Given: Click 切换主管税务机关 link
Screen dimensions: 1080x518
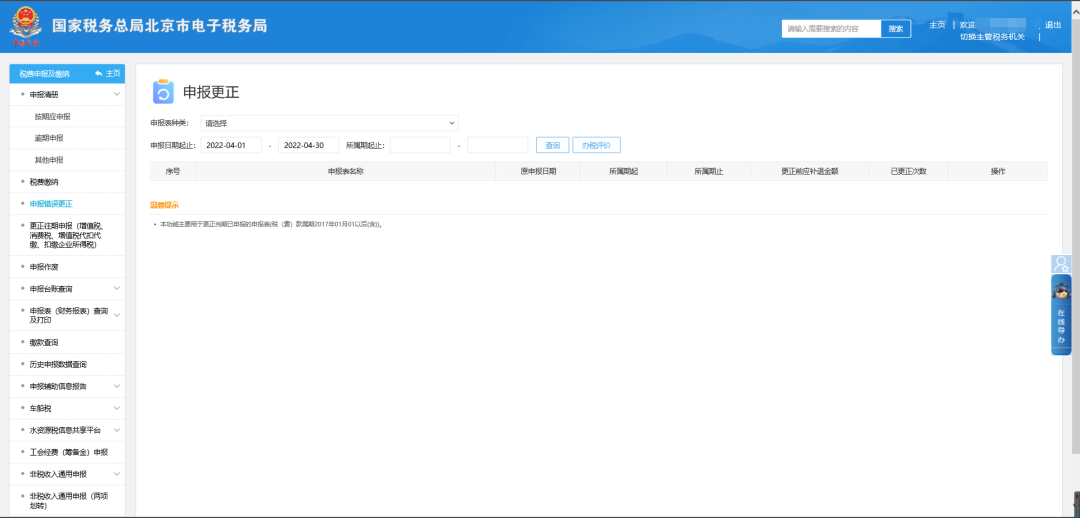Looking at the screenshot, I should point(993,37).
